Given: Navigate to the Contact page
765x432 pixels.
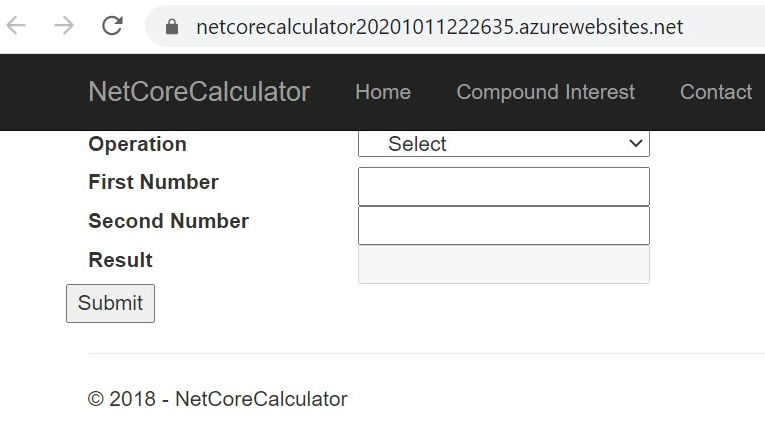Looking at the screenshot, I should (715, 92).
